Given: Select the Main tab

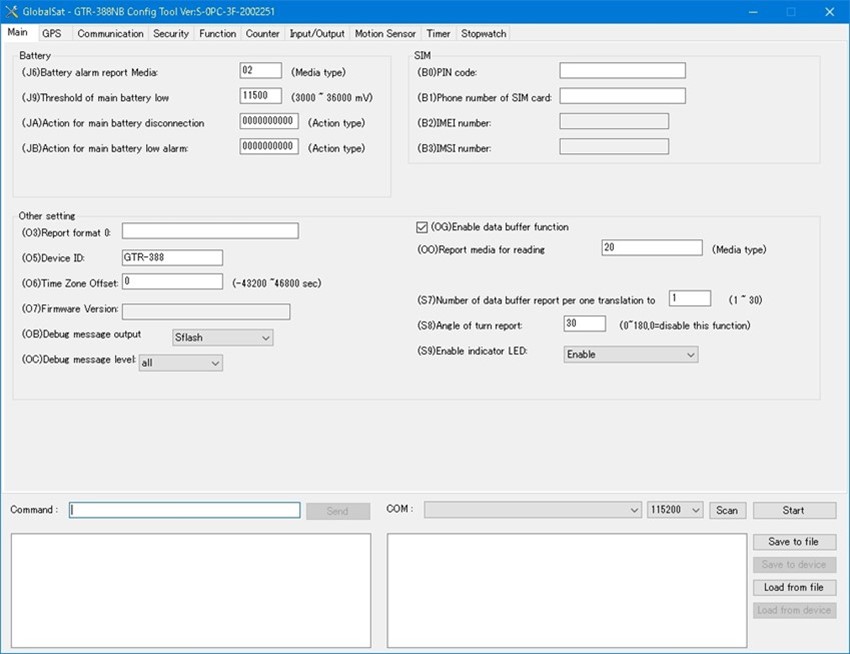Looking at the screenshot, I should 18,33.
